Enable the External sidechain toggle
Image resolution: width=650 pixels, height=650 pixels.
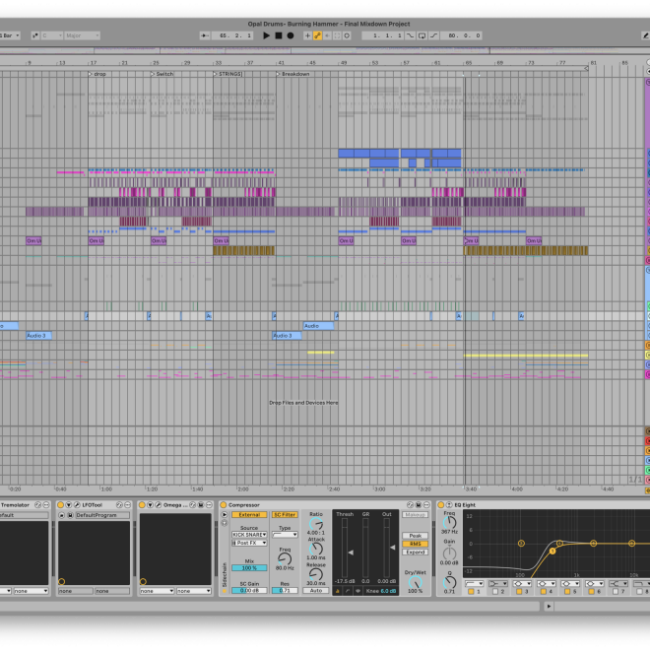[x=249, y=515]
